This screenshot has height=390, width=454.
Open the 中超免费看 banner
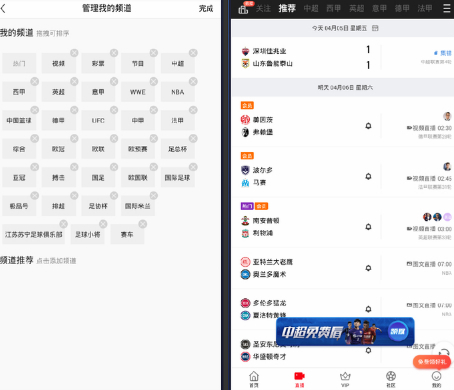click(345, 331)
